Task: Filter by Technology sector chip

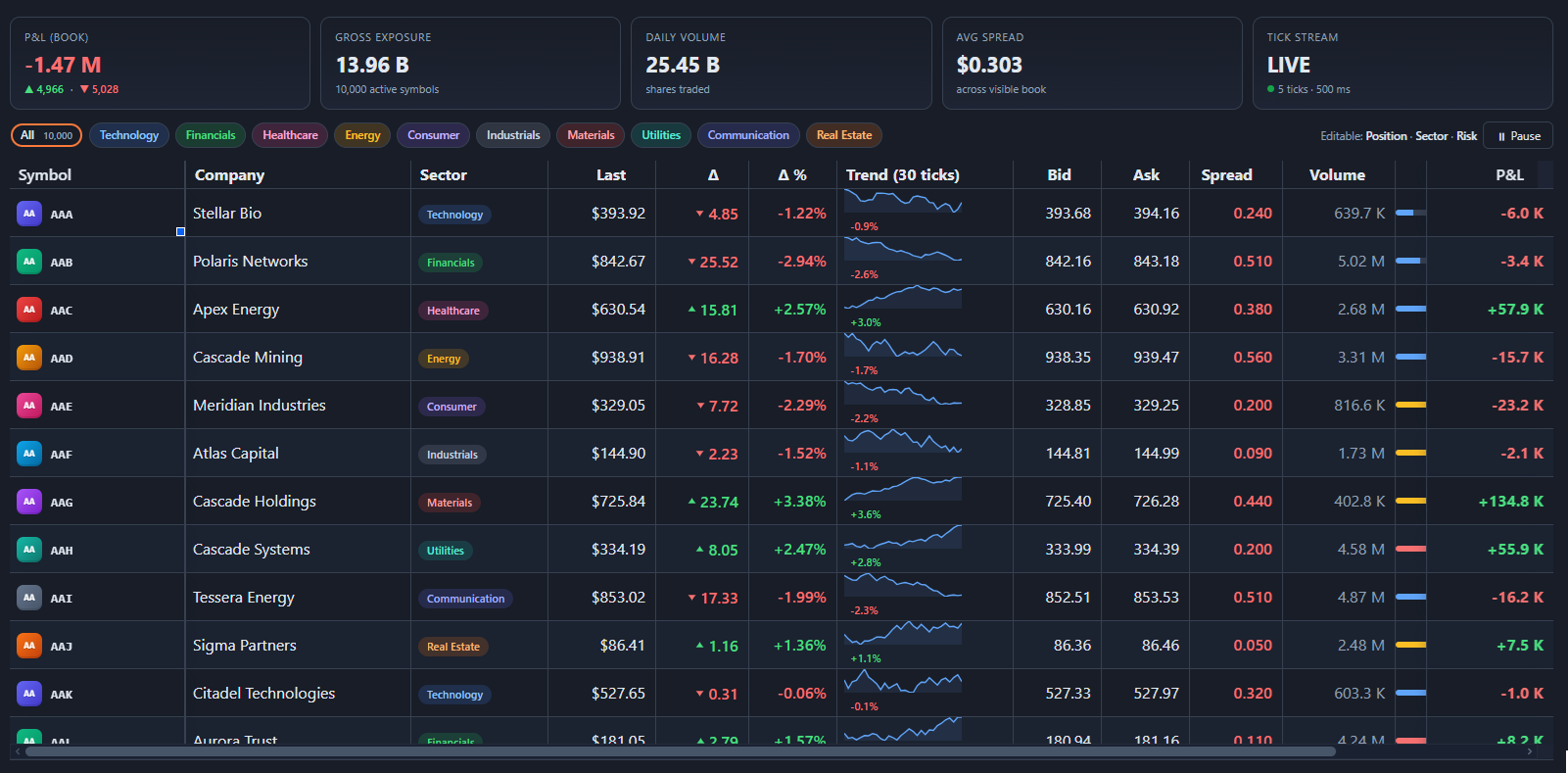Action: coord(129,135)
